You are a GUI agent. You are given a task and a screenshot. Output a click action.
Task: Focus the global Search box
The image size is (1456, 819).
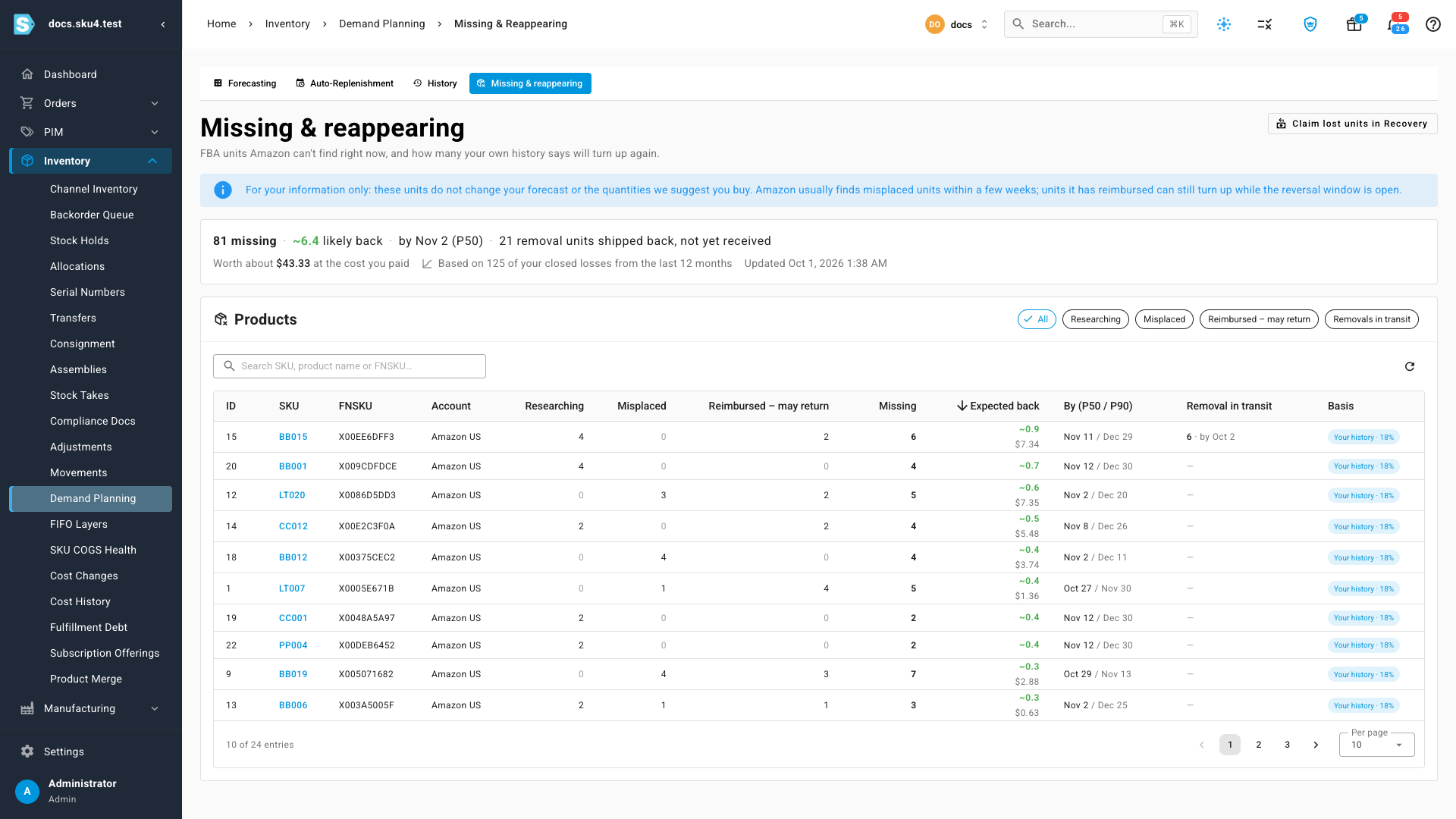pyautogui.click(x=1101, y=24)
